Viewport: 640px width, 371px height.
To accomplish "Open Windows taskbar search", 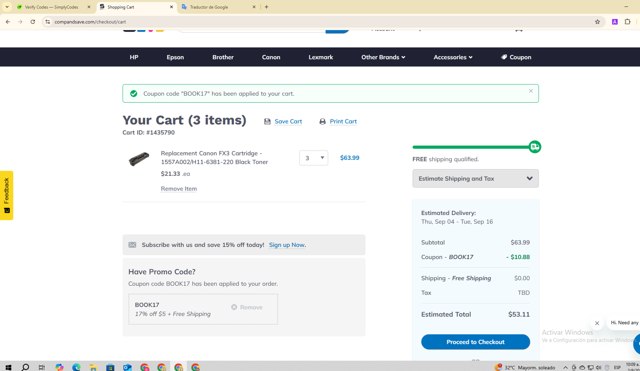I will tap(25, 367).
